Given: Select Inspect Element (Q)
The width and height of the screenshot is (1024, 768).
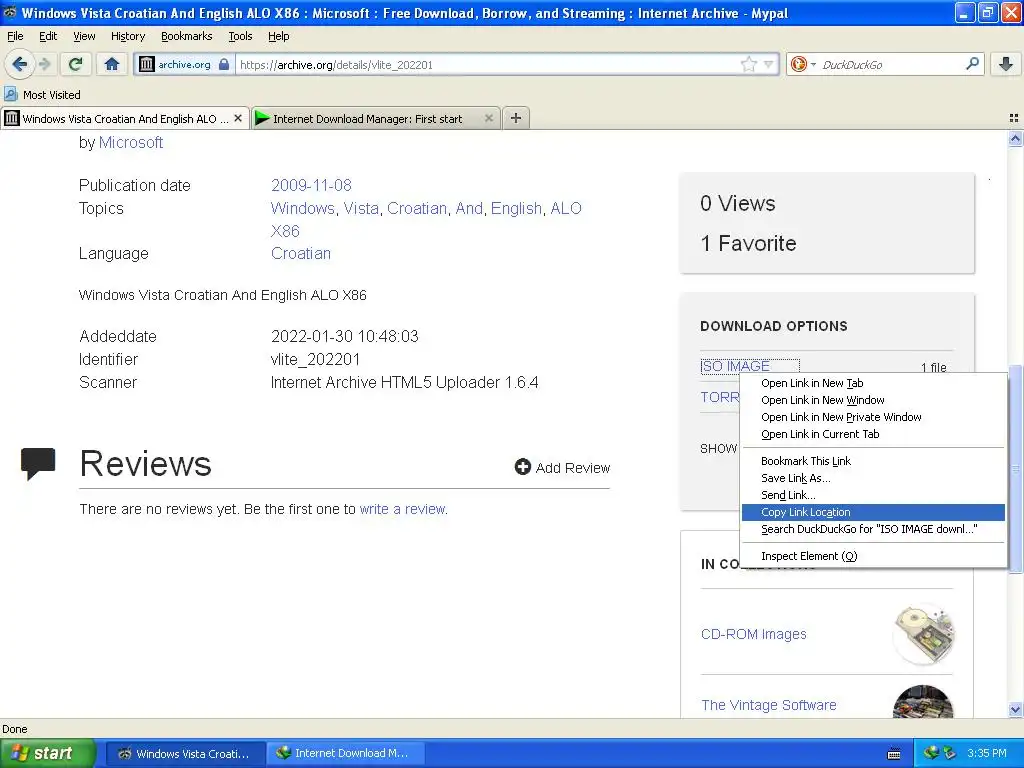Looking at the screenshot, I should click(x=873, y=556).
